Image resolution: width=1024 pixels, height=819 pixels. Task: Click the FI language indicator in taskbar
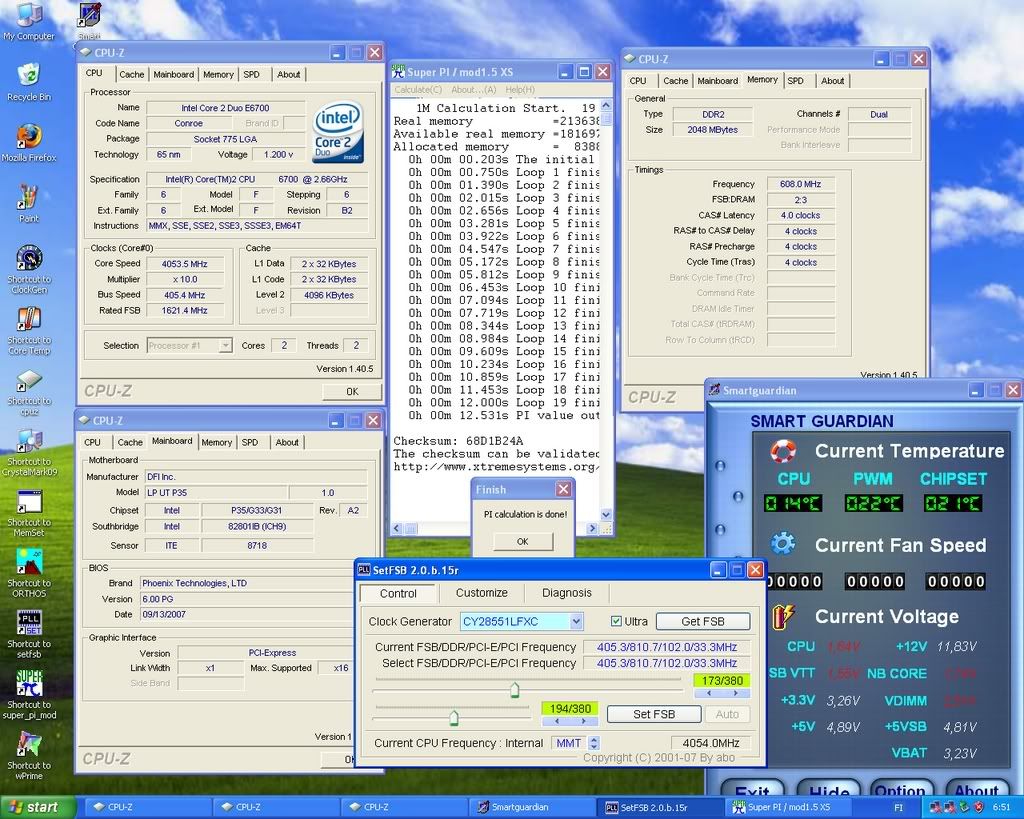point(898,808)
